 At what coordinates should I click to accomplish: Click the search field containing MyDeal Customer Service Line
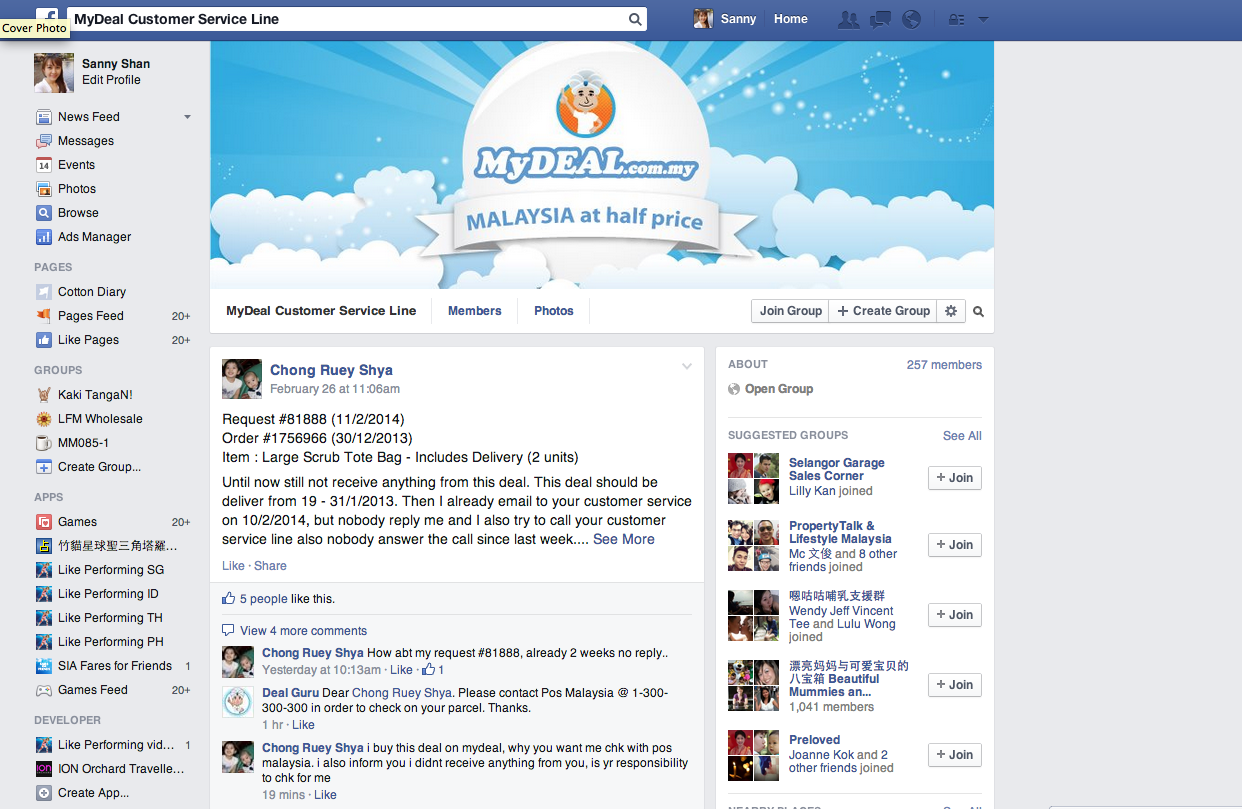click(x=358, y=19)
